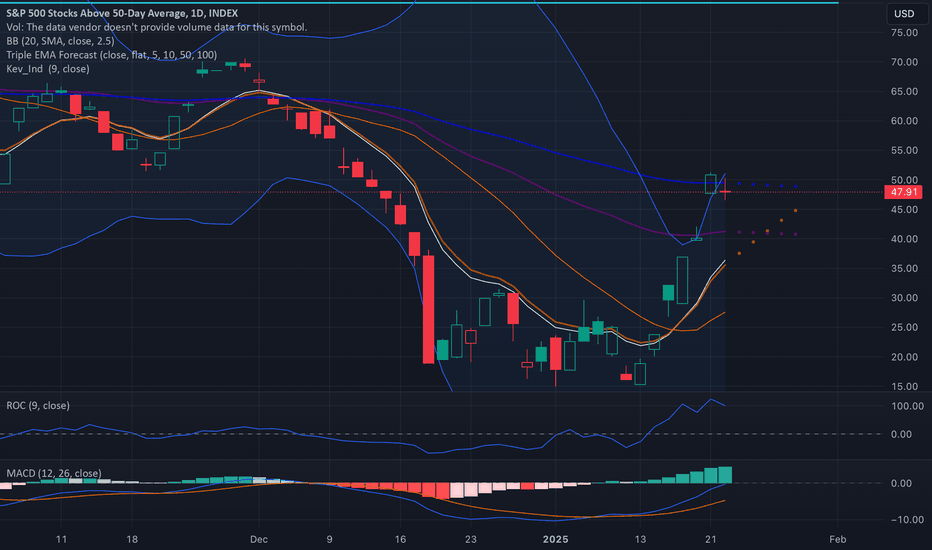Click the 21 date label on time axis
This screenshot has width=932, height=550.
tap(711, 539)
